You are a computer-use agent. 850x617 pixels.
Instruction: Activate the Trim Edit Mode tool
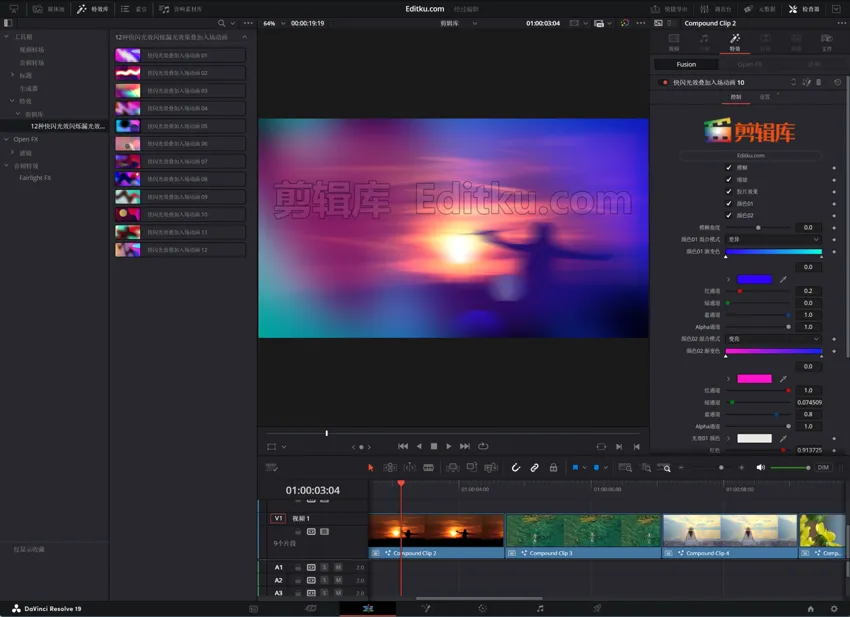tap(390, 467)
